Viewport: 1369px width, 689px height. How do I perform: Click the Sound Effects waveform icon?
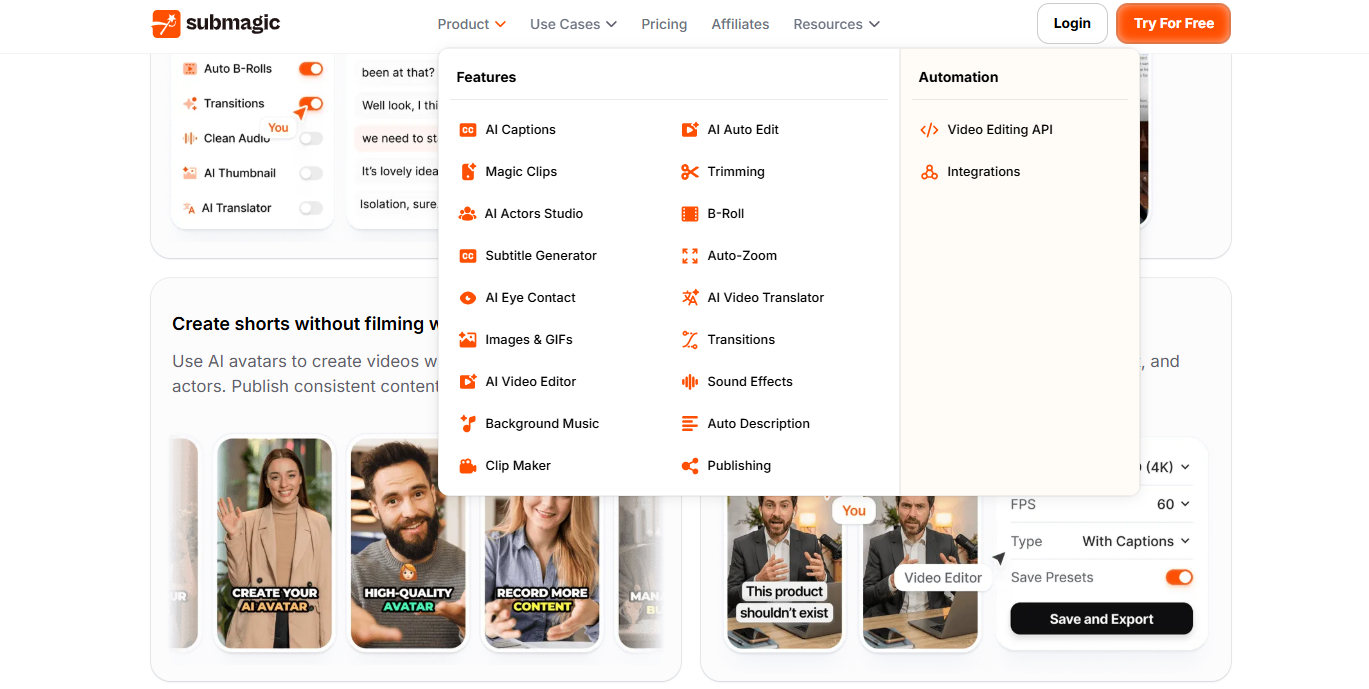click(x=690, y=382)
